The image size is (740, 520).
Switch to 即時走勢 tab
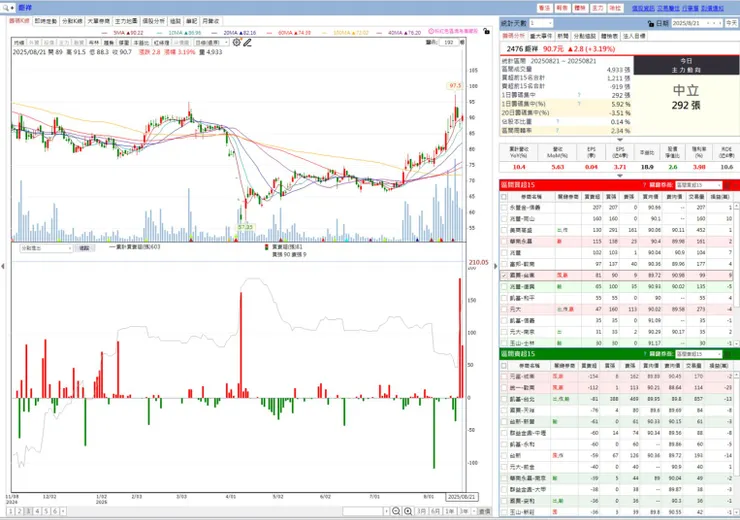point(46,21)
